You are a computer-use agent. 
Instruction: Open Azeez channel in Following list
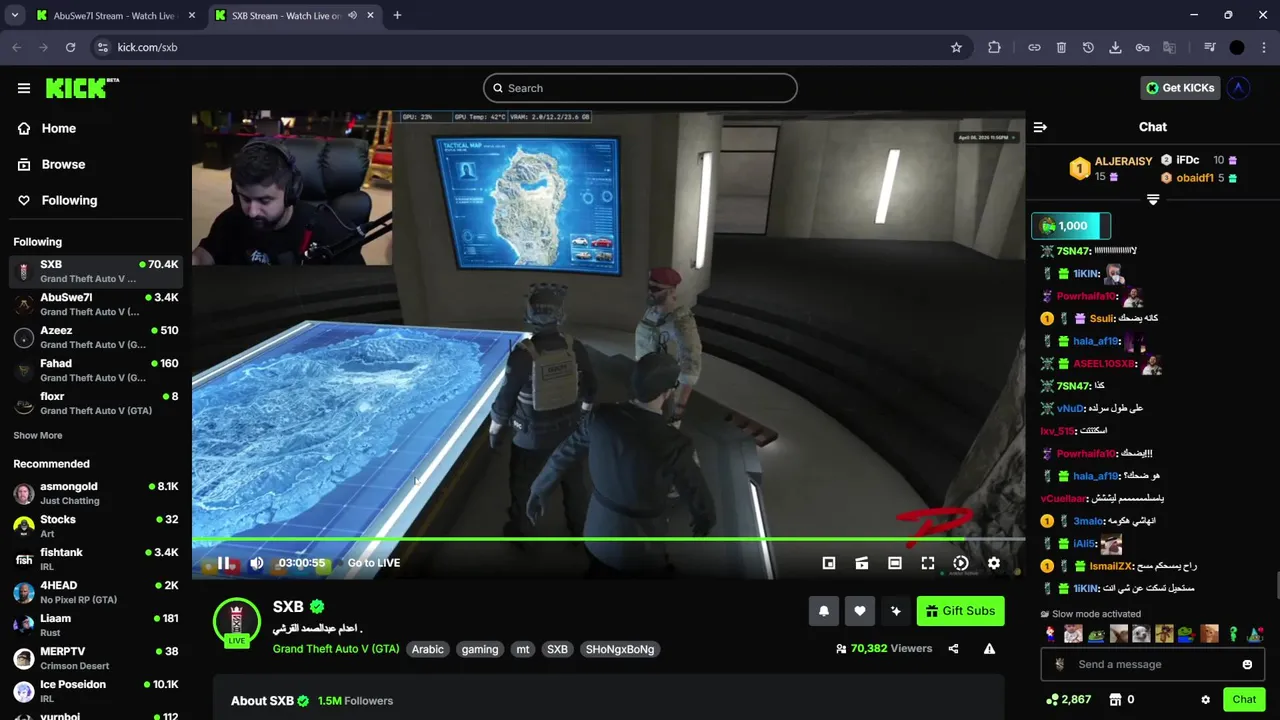click(x=96, y=337)
